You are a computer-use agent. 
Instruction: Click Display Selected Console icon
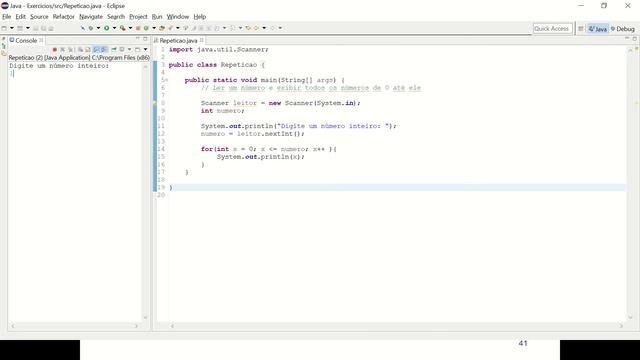pyautogui.click(x=122, y=49)
